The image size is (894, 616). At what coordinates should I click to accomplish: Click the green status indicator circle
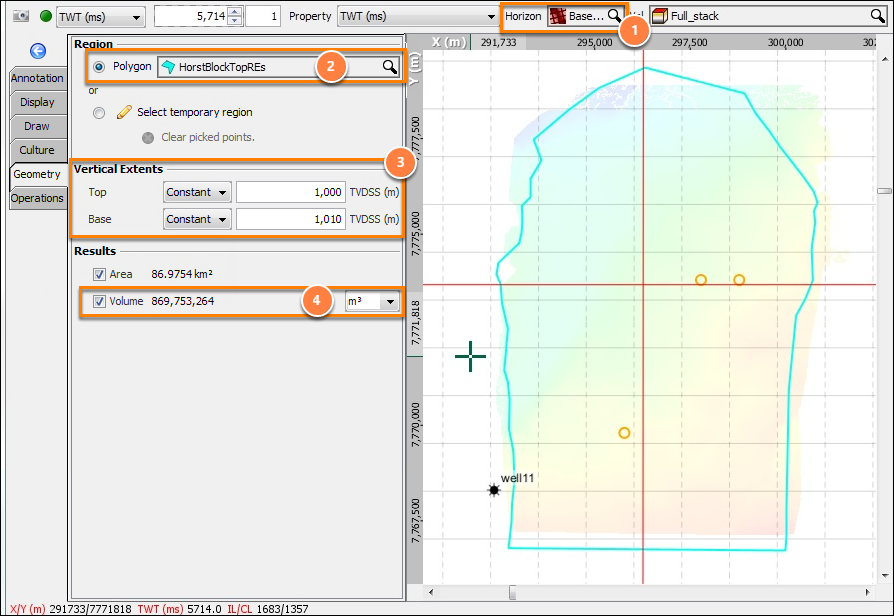(46, 16)
